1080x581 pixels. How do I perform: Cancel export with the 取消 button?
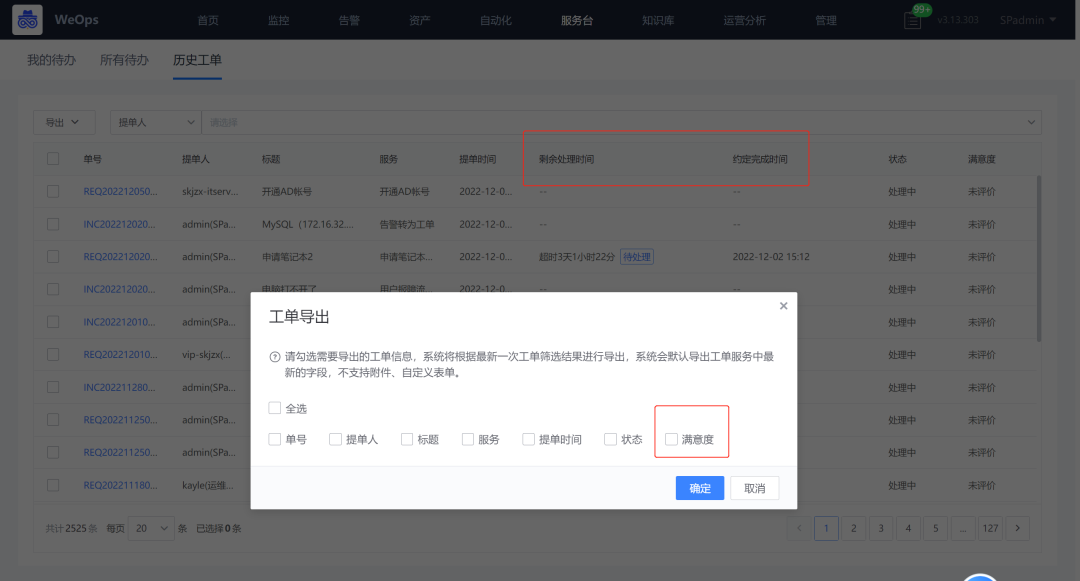(755, 488)
